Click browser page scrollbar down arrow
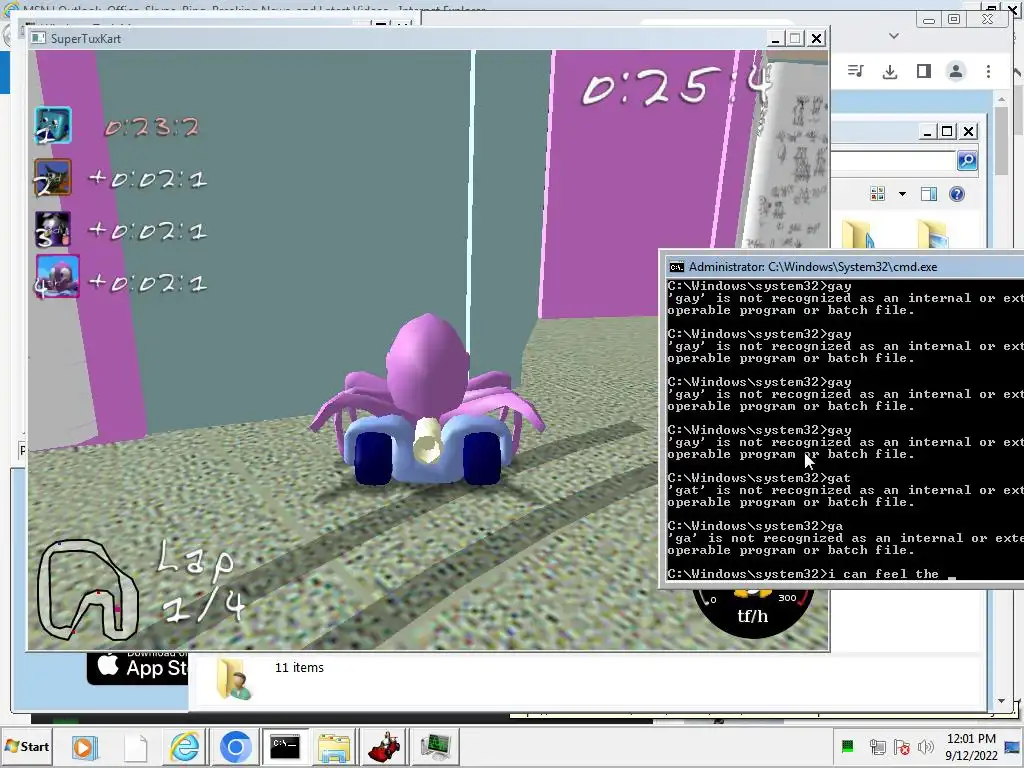 point(1002,701)
